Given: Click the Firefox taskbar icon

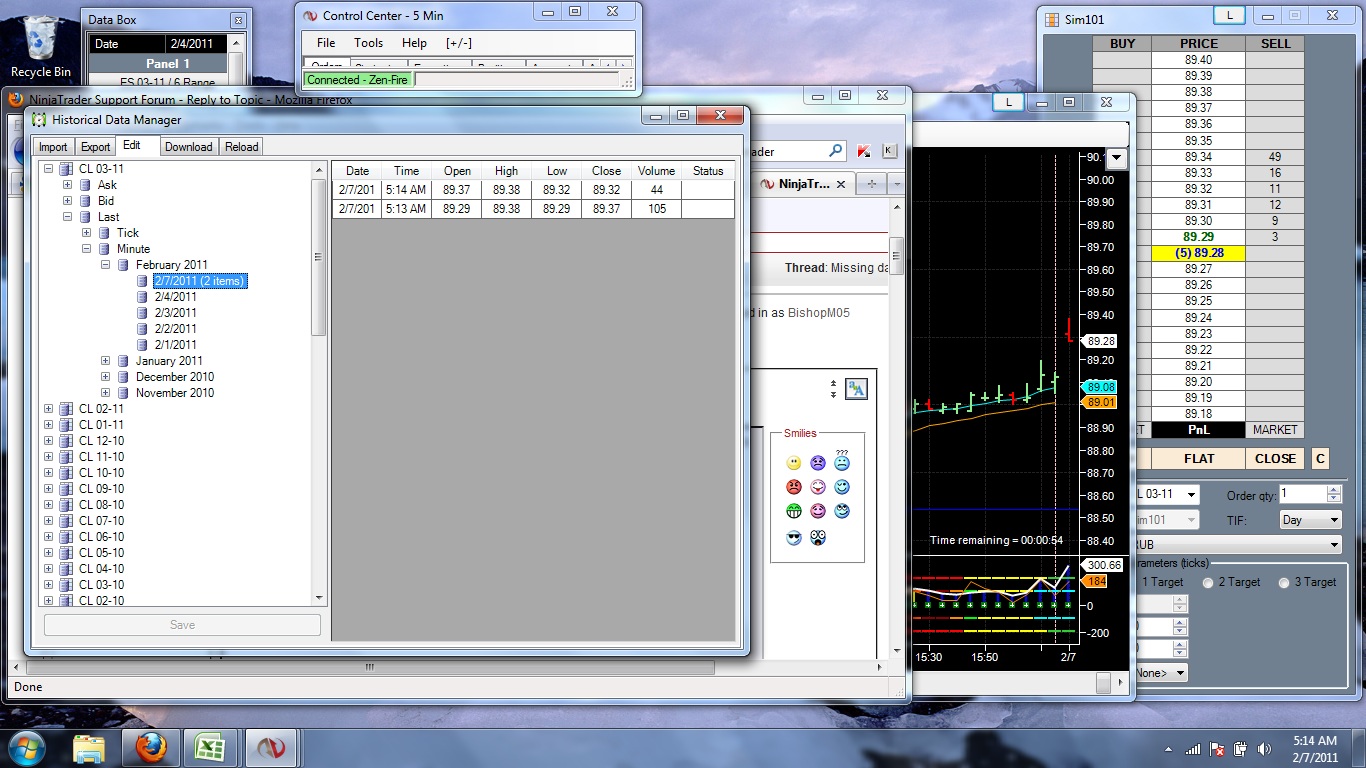Looking at the screenshot, I should point(150,748).
